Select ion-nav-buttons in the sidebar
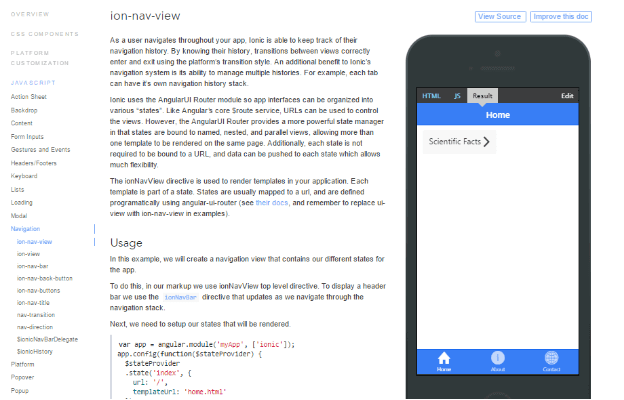This screenshot has height=400, width=624. 38,291
